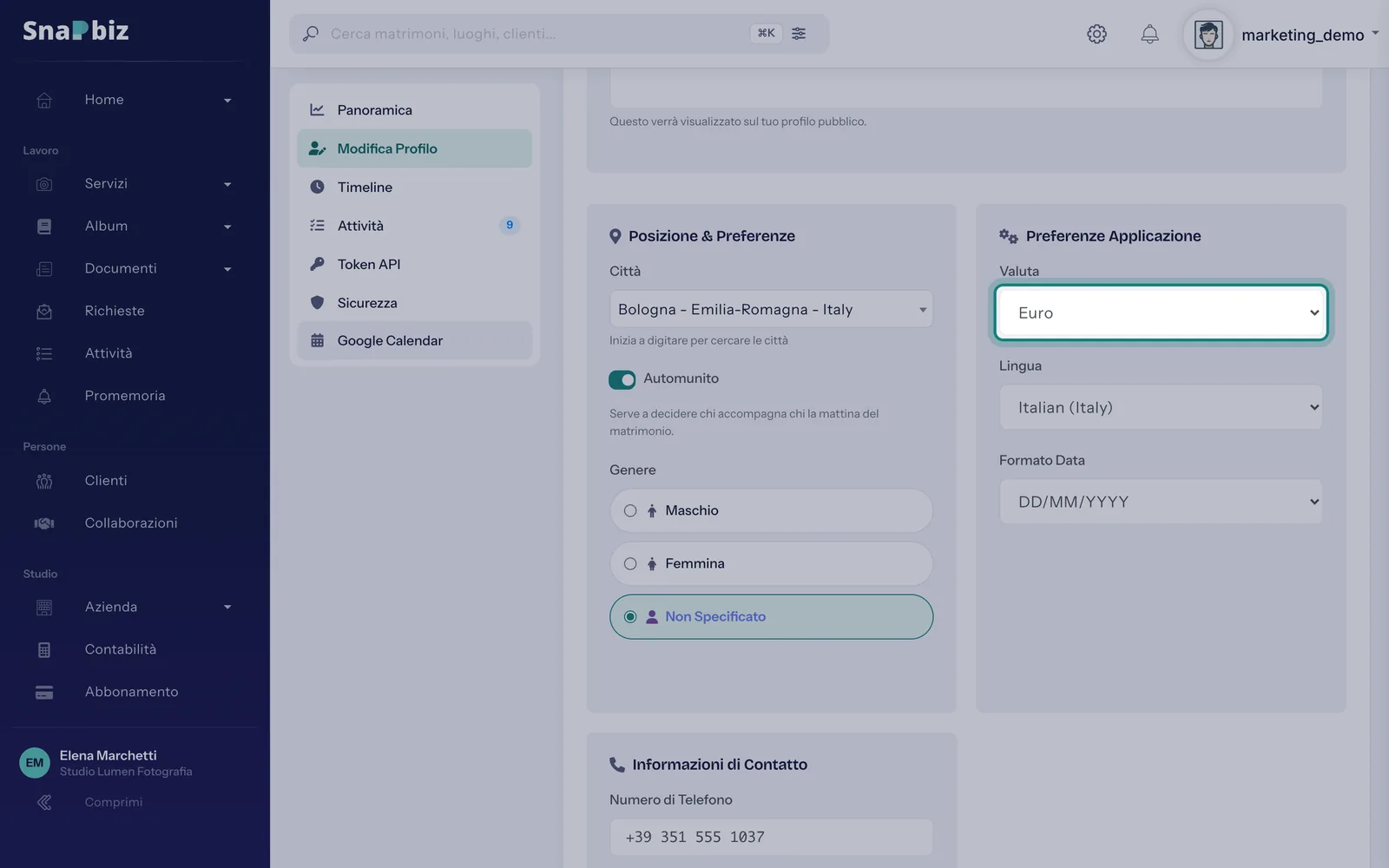The width and height of the screenshot is (1389, 868).
Task: Select Maschio gender option
Action: point(771,510)
